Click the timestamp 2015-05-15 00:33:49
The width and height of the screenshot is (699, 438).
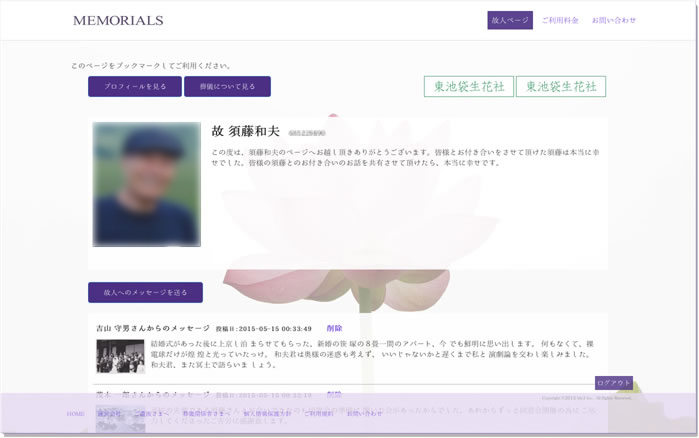275,329
